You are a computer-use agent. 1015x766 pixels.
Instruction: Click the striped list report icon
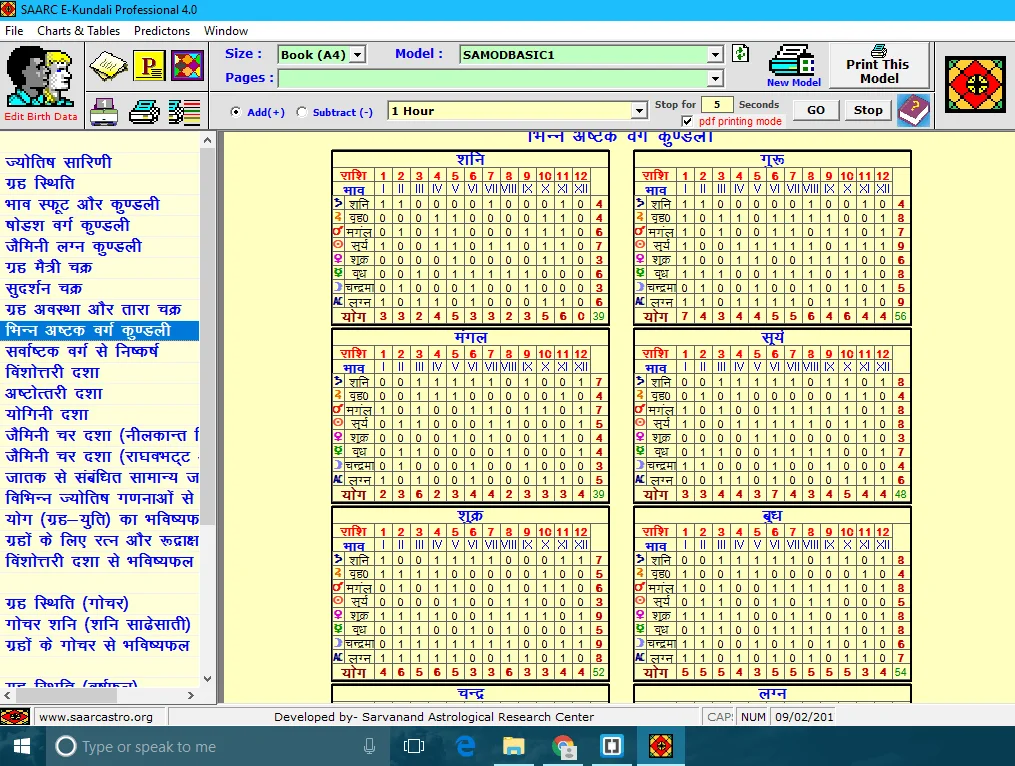184,112
